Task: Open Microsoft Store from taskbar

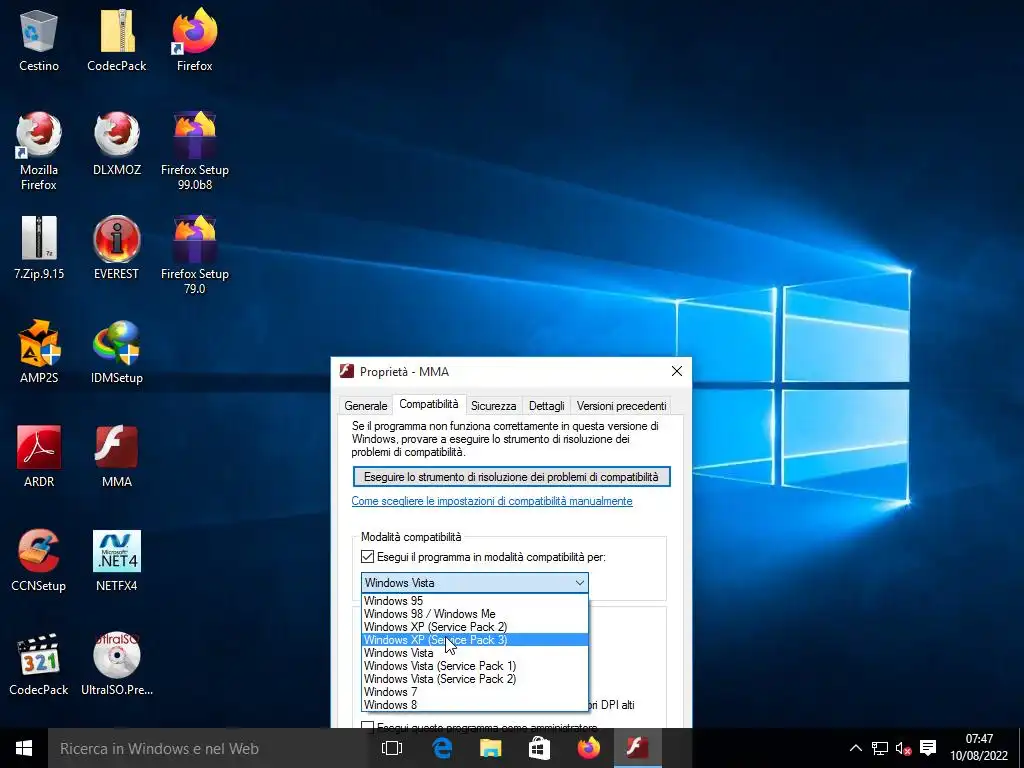Action: pyautogui.click(x=539, y=748)
